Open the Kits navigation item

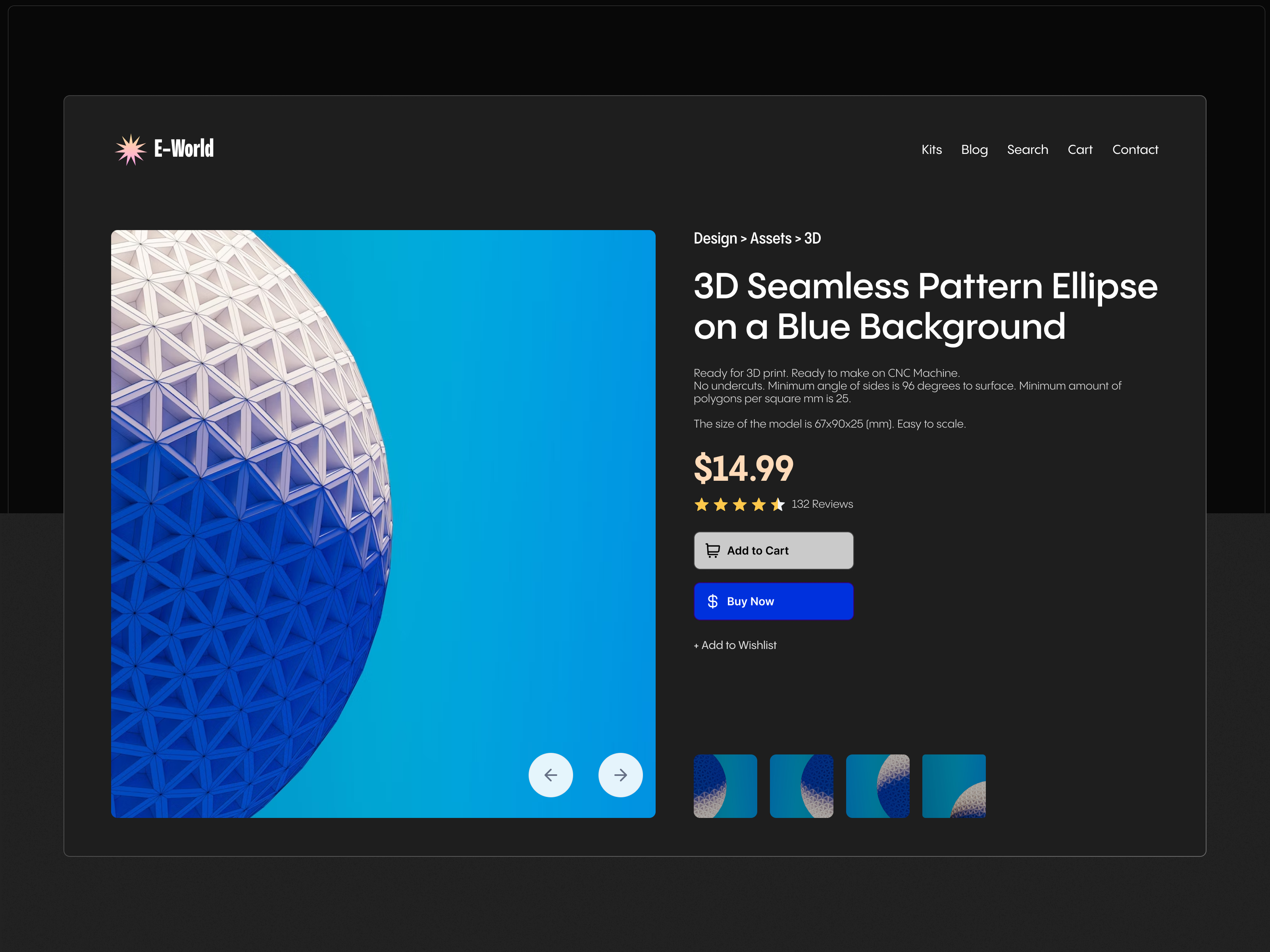point(931,150)
